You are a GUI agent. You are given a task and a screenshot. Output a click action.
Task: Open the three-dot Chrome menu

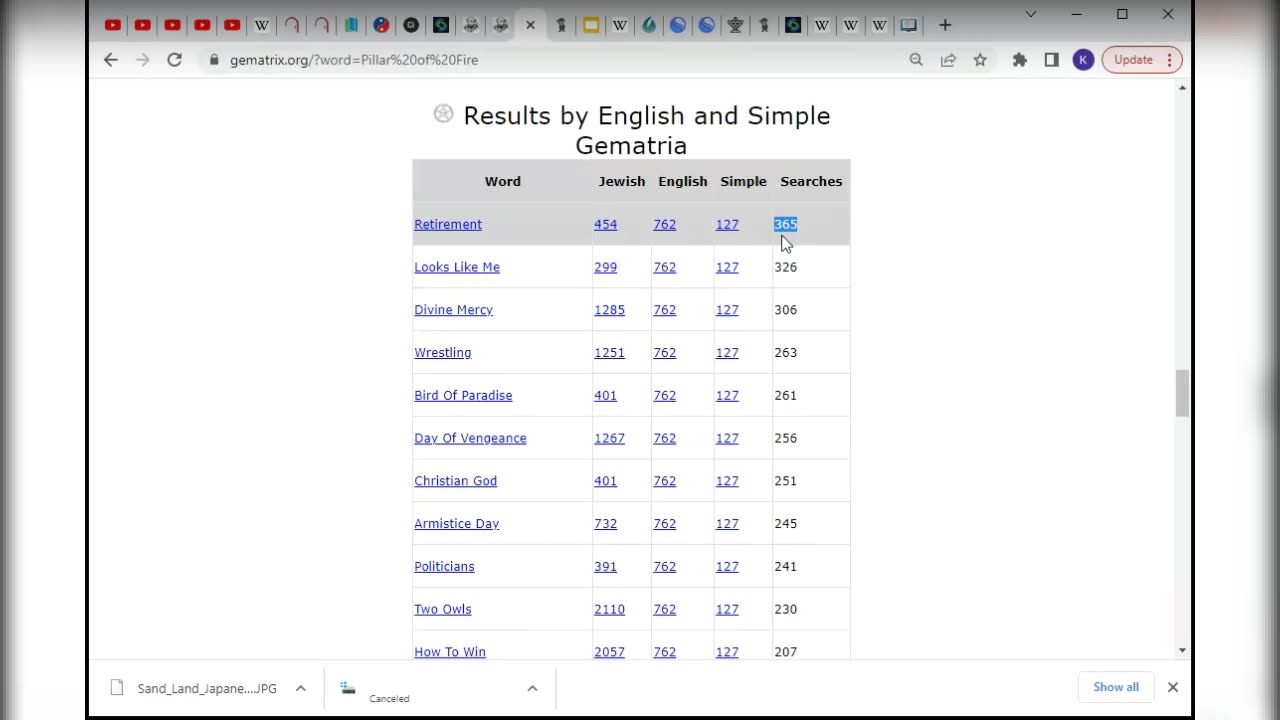tap(1169, 60)
